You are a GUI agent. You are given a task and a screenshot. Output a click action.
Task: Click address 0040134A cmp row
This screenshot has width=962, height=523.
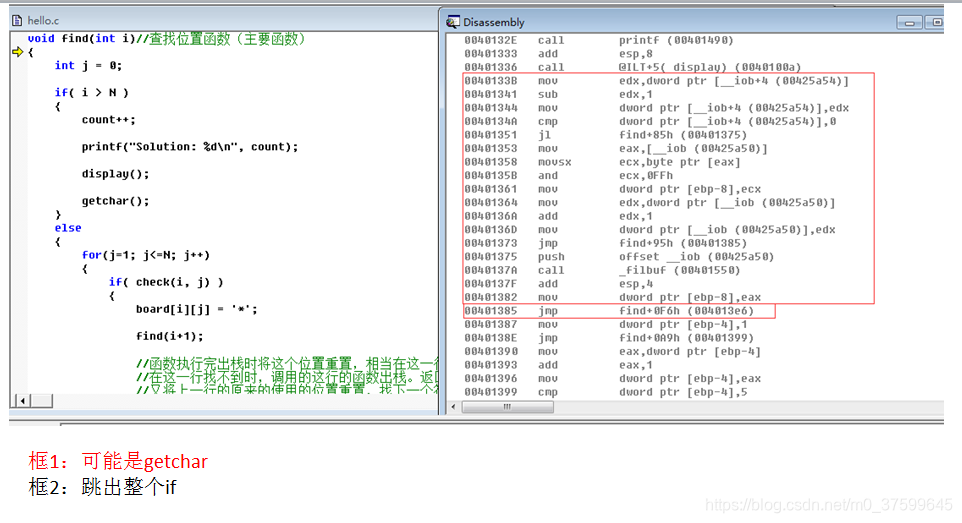pos(650,121)
